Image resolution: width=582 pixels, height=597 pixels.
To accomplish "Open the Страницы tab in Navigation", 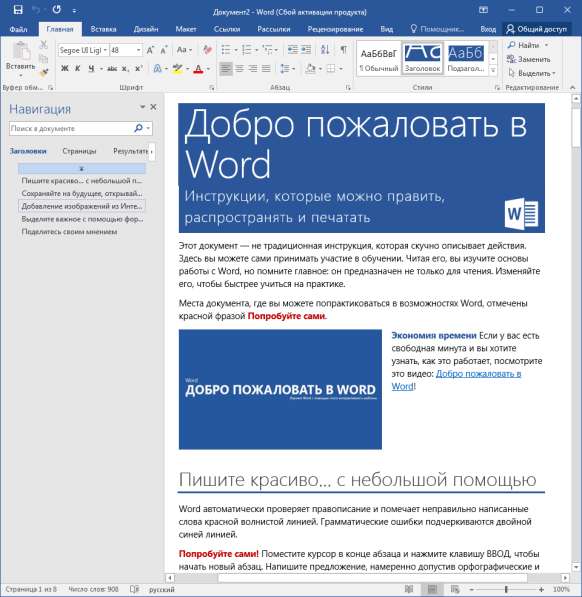I will click(x=79, y=151).
